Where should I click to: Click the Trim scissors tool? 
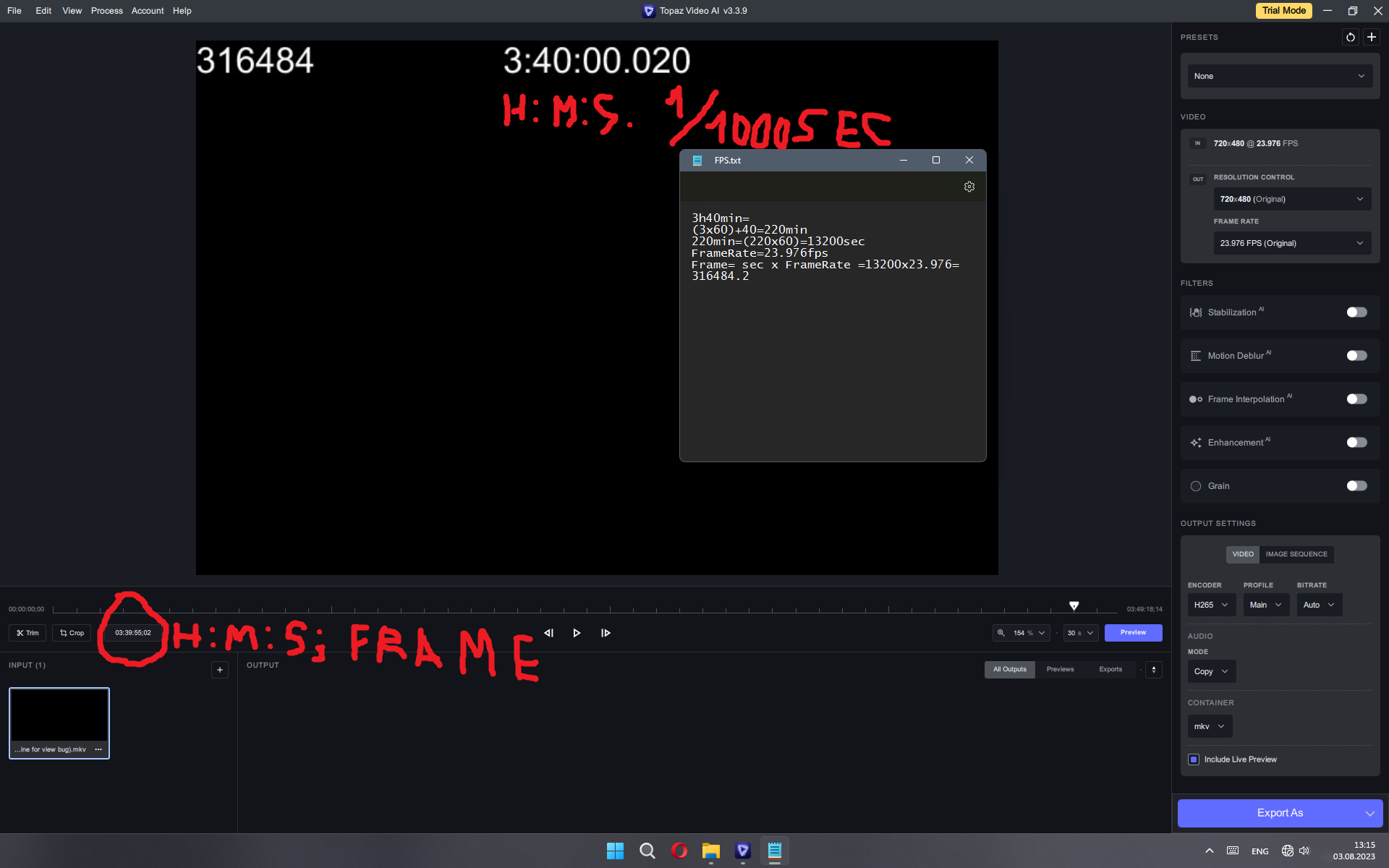tap(27, 633)
